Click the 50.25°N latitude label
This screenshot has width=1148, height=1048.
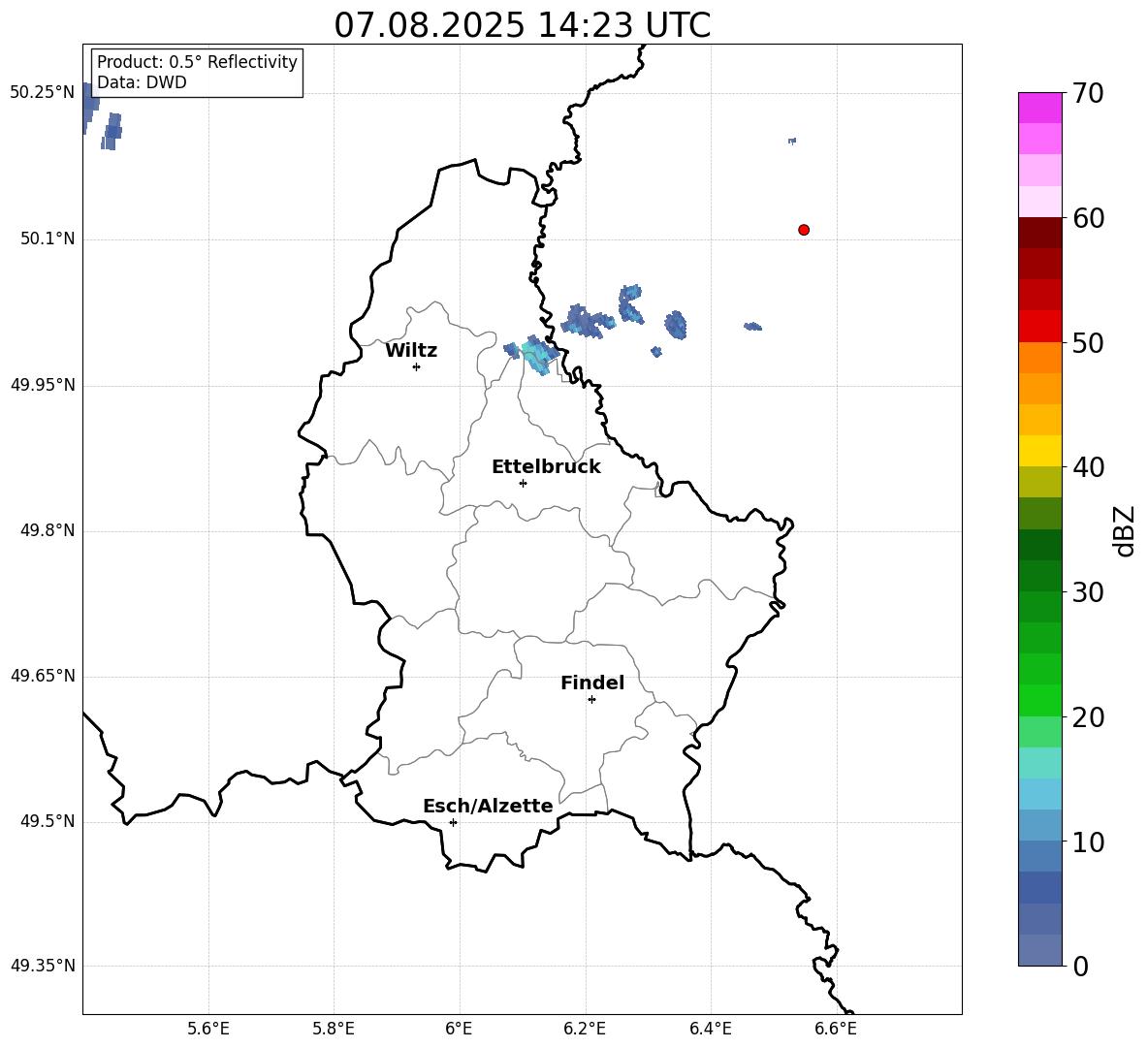click(x=43, y=93)
